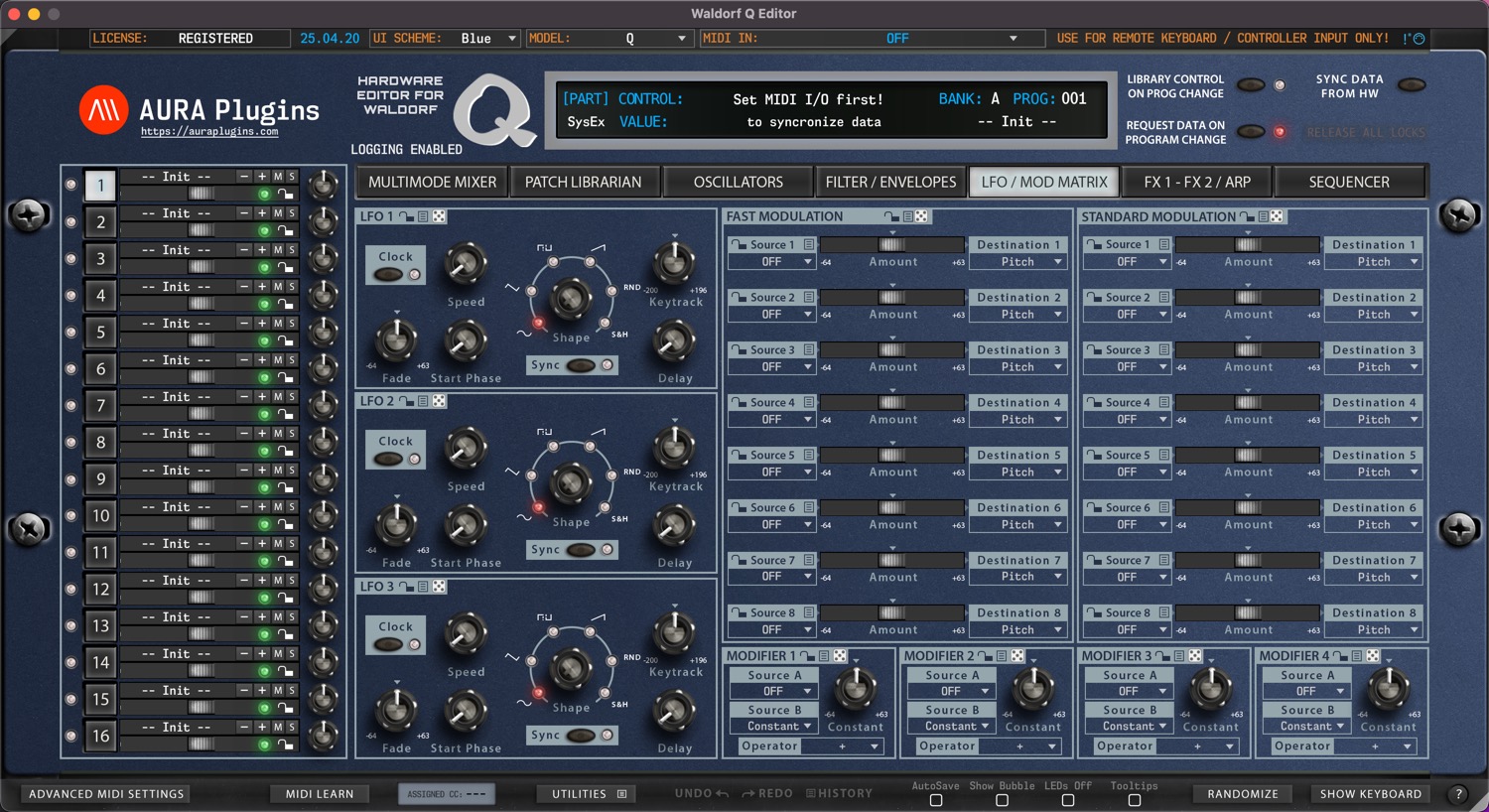Open the auraplugins.com link
The width and height of the screenshot is (1489, 812).
(209, 131)
